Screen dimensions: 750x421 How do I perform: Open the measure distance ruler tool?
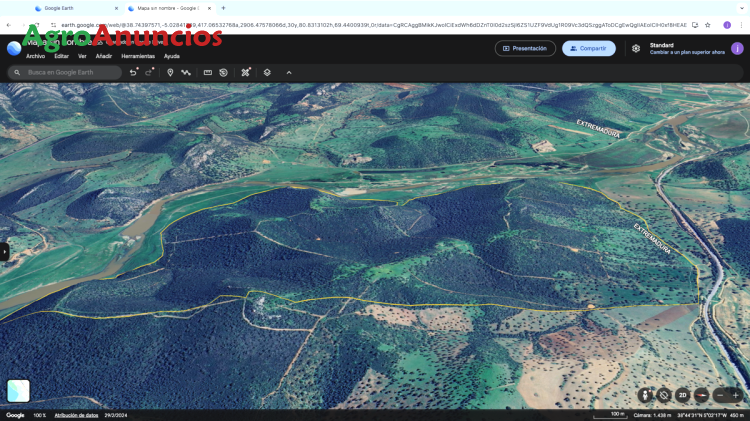click(x=208, y=72)
